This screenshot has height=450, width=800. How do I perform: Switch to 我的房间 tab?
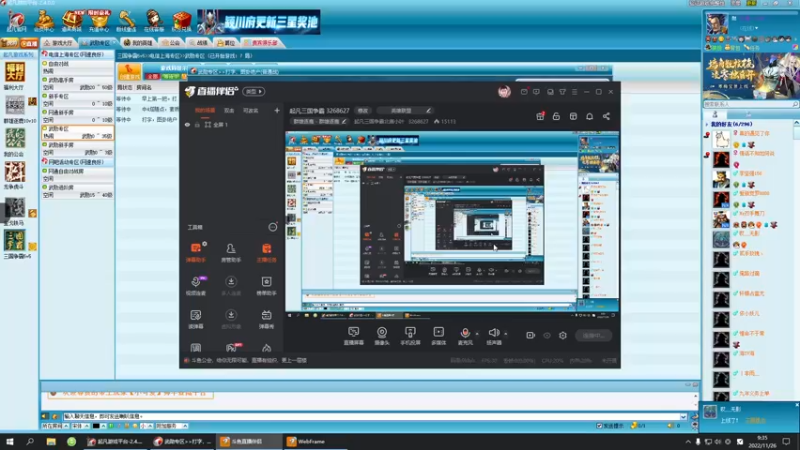tap(138, 43)
